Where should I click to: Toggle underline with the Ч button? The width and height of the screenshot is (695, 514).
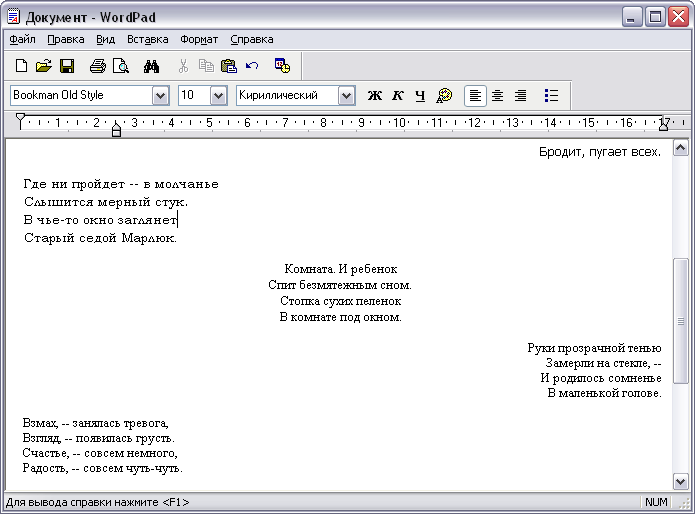[x=420, y=95]
